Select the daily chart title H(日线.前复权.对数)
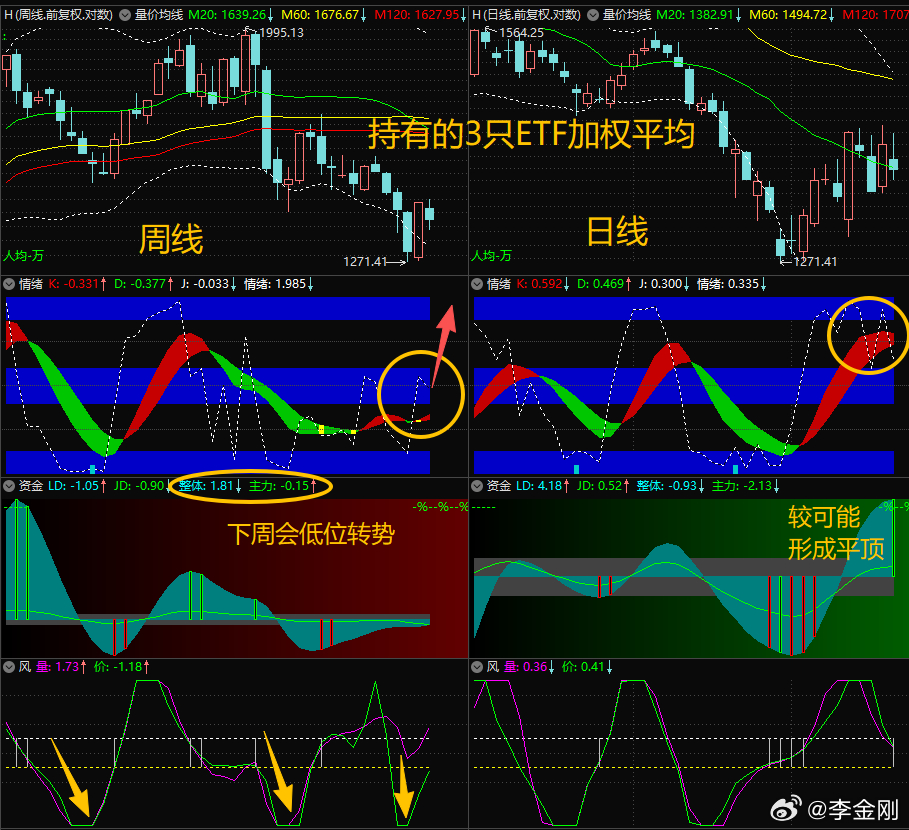This screenshot has height=830, width=909. tap(526, 15)
